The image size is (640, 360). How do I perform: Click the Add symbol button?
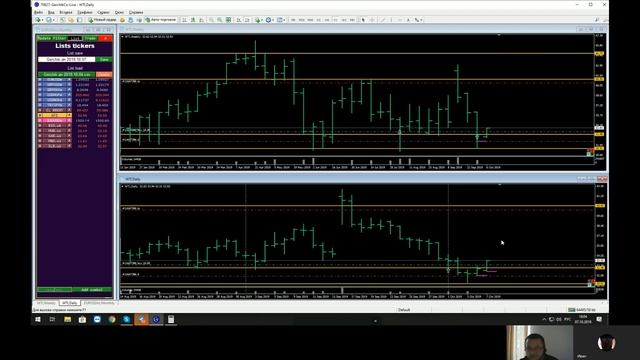tap(92, 290)
